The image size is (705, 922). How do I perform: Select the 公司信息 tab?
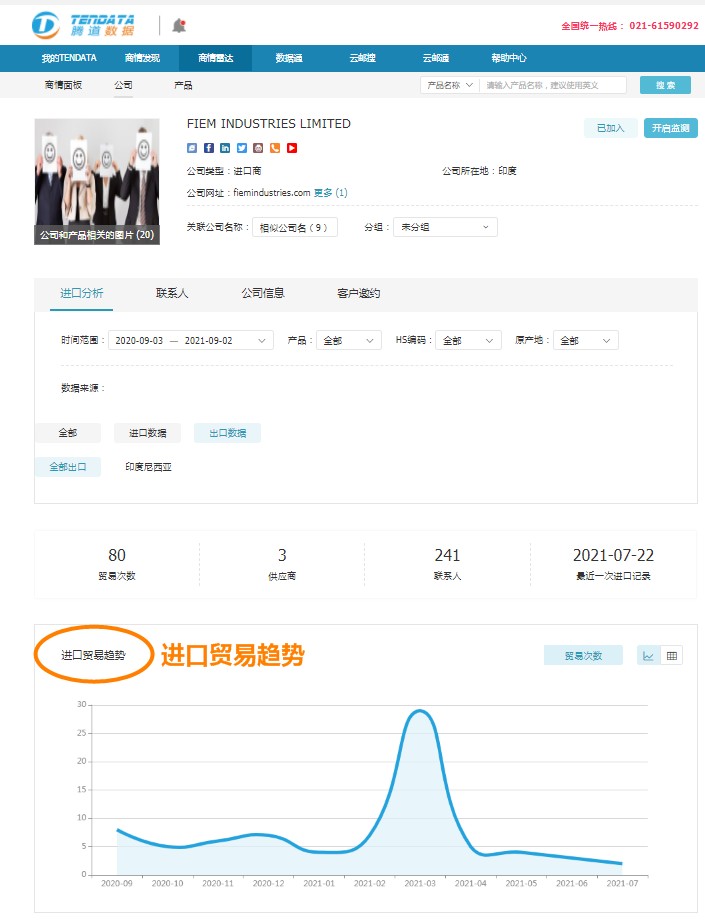point(263,293)
